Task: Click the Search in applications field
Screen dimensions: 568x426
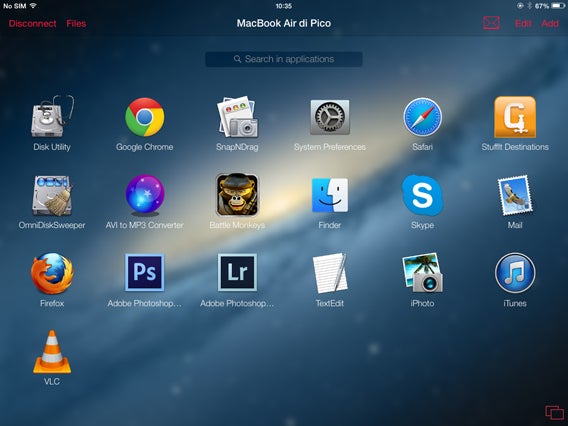Action: coord(284,59)
